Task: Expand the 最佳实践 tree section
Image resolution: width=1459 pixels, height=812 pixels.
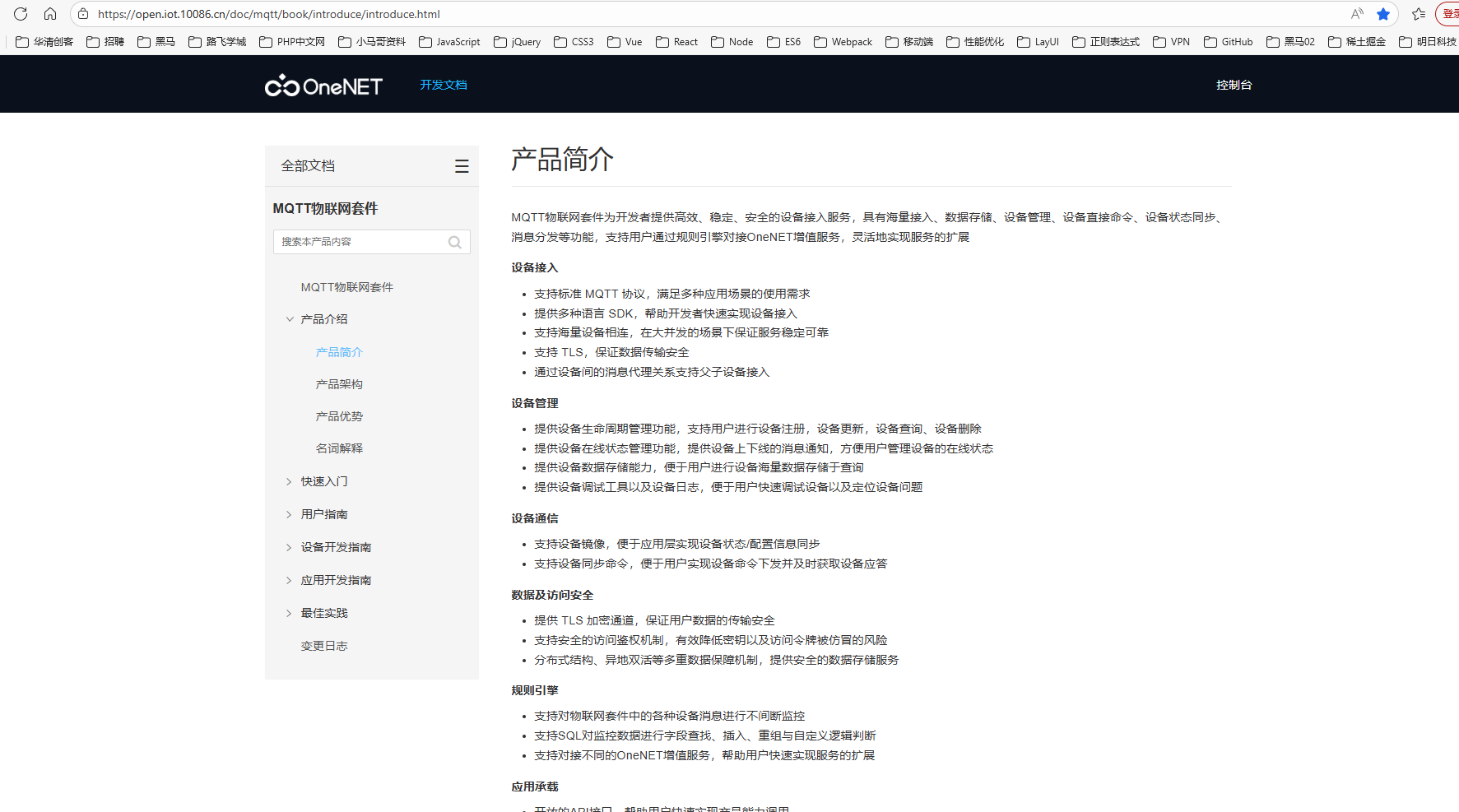Action: click(289, 613)
